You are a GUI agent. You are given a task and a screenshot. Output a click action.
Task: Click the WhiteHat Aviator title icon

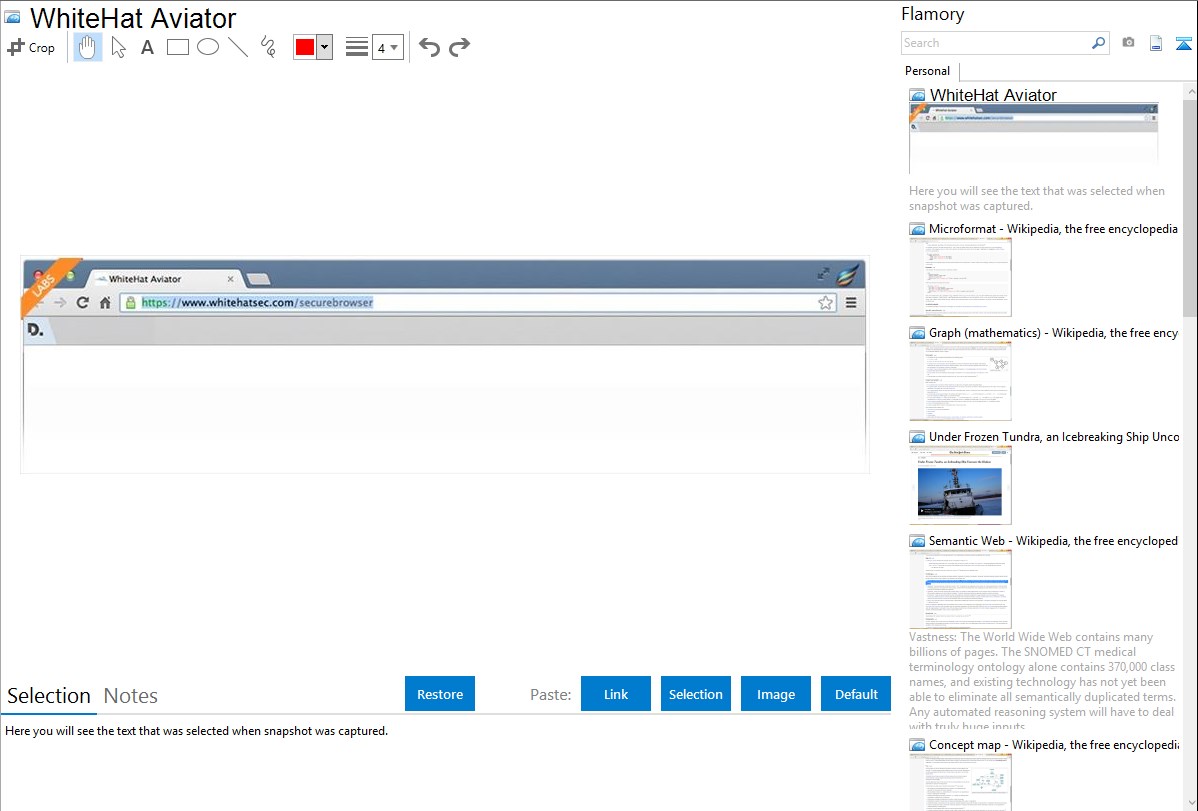click(12, 17)
